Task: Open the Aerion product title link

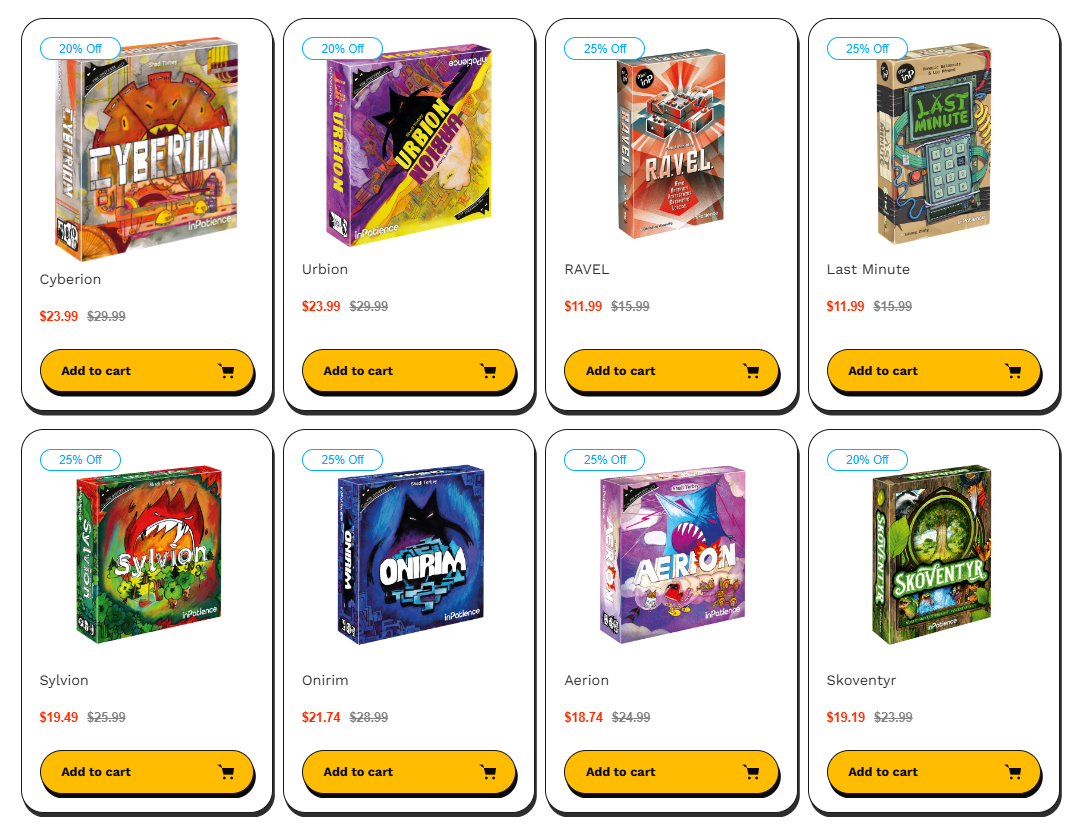Action: point(587,680)
